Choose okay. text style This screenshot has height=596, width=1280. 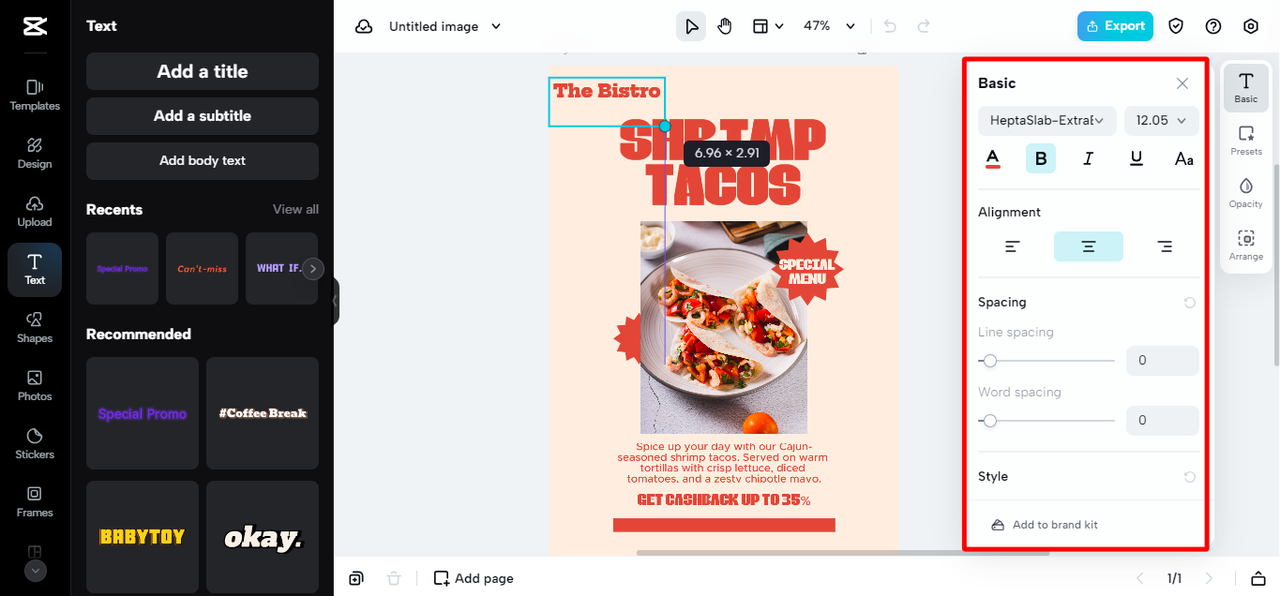(x=263, y=537)
